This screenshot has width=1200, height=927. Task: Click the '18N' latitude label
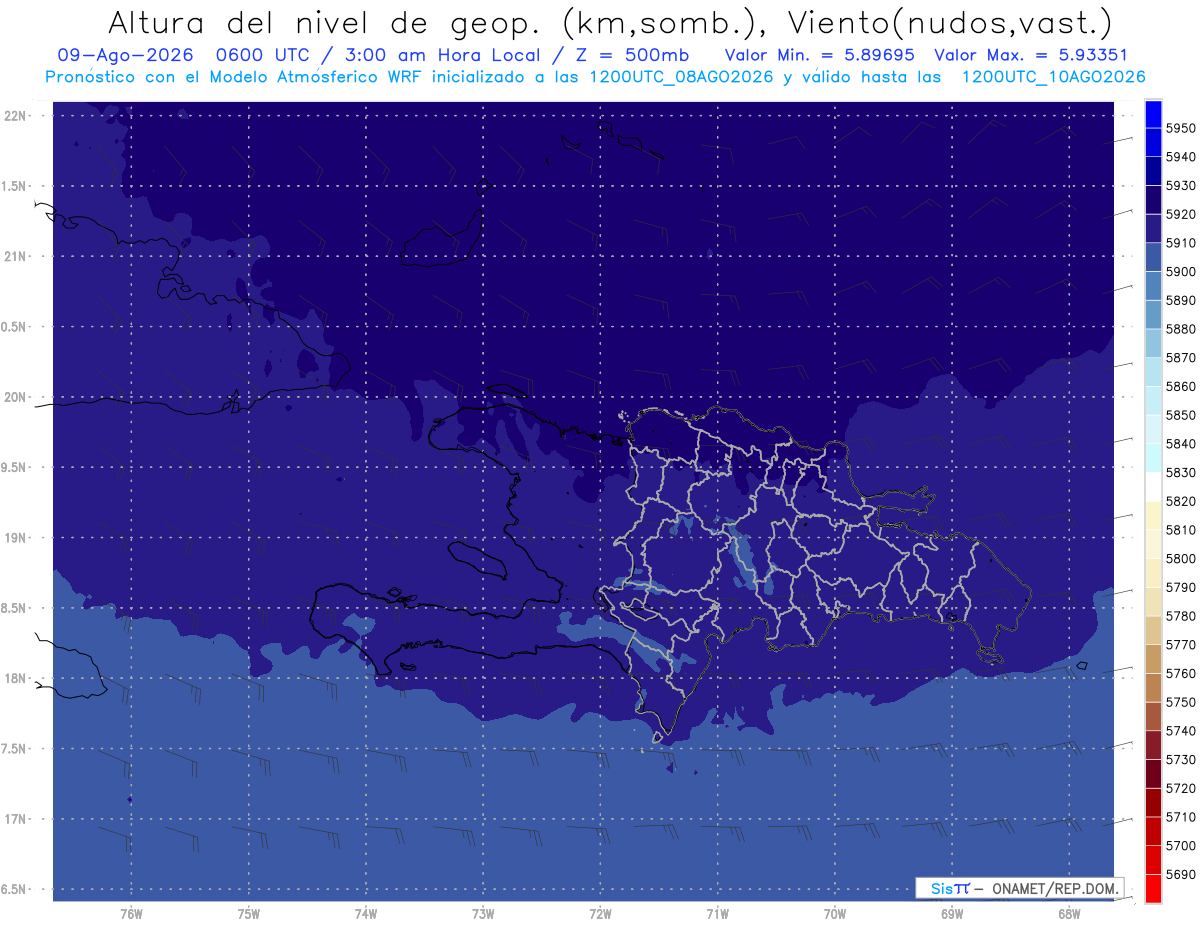pyautogui.click(x=16, y=678)
